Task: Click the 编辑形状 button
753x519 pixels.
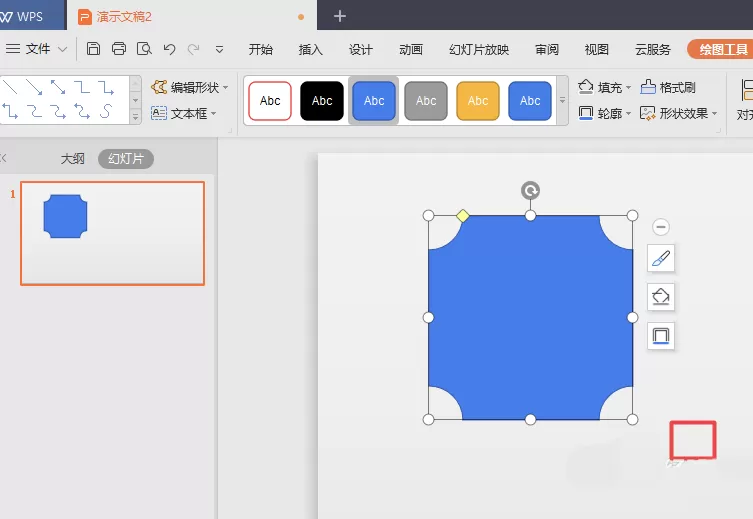Action: (x=189, y=87)
